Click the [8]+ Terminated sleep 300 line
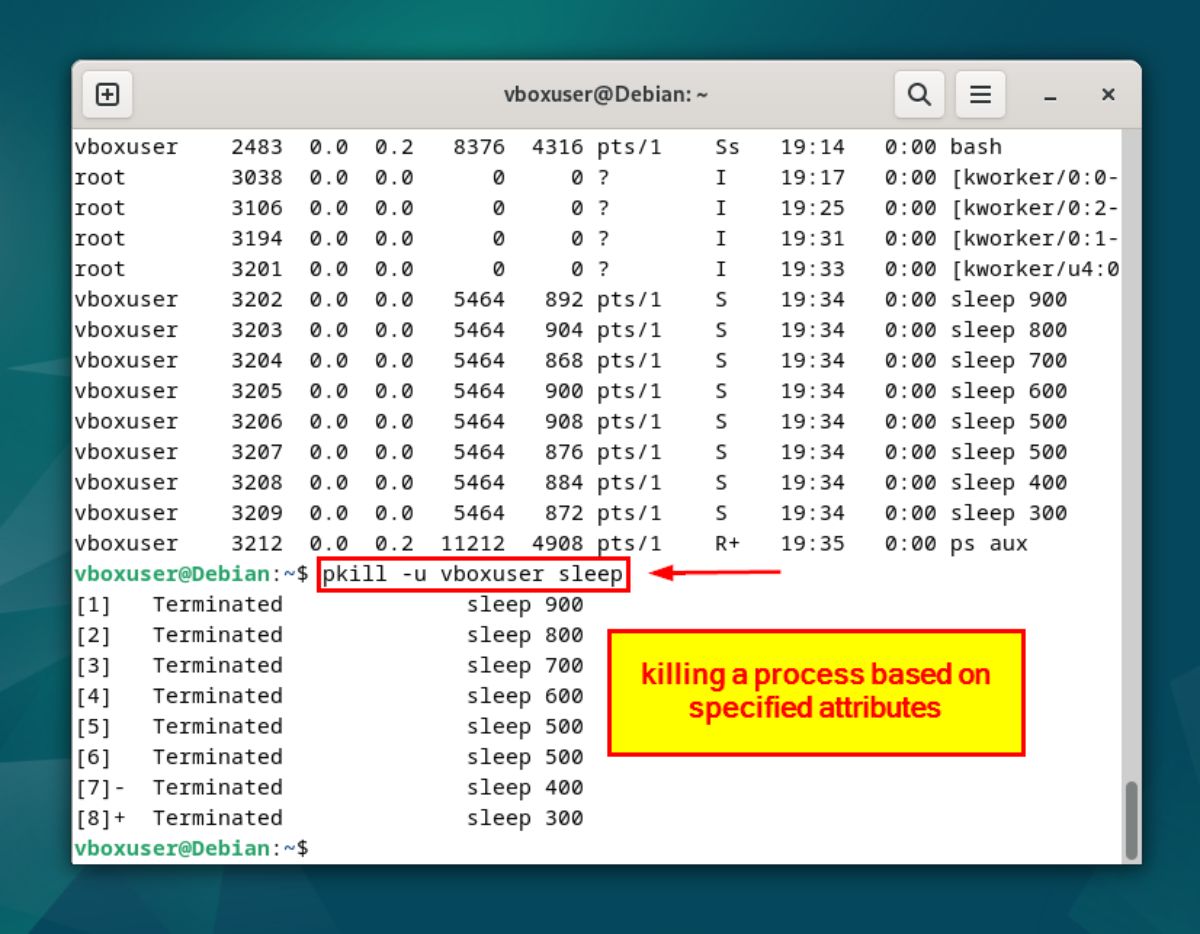 pos(330,817)
